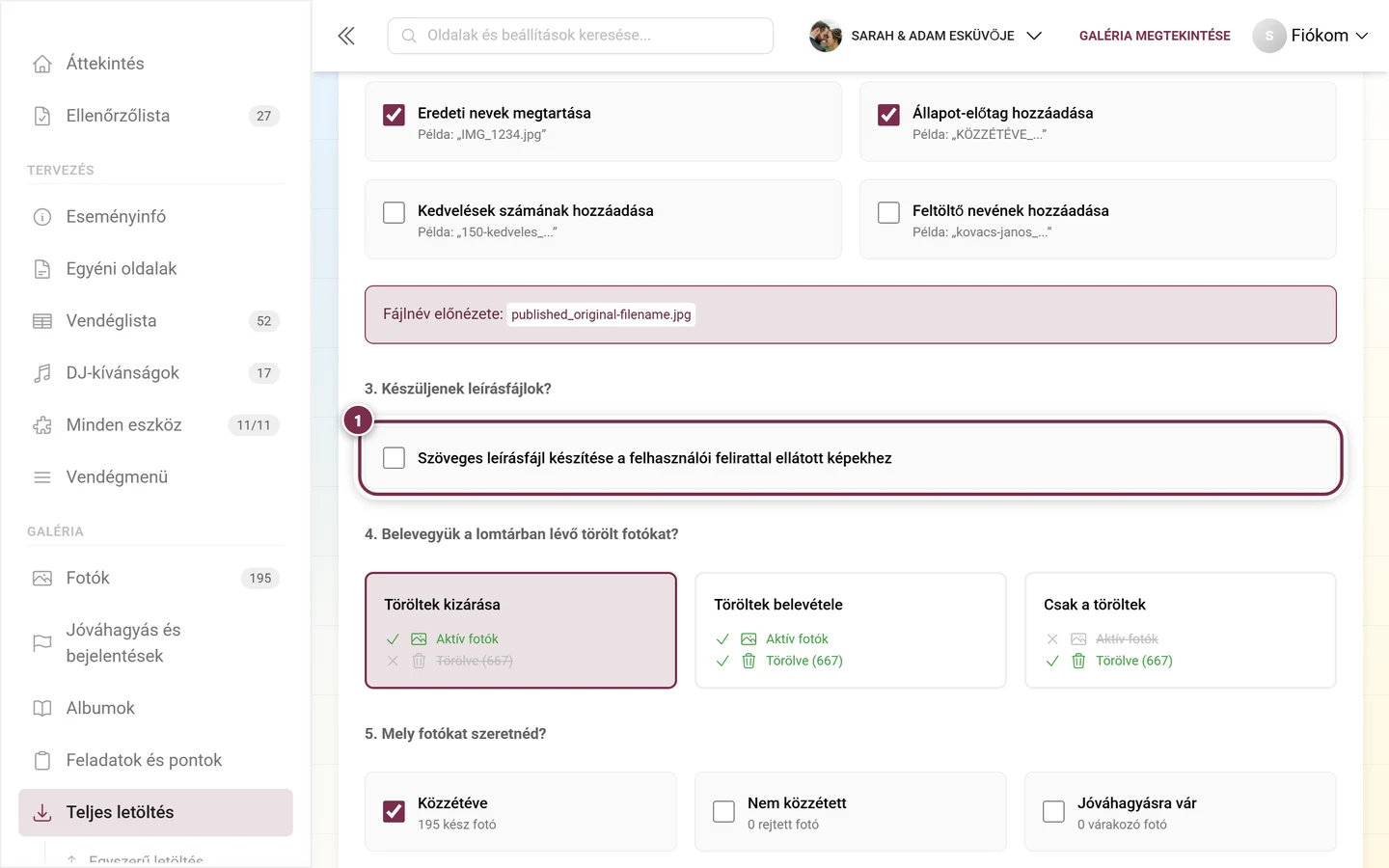This screenshot has height=868, width=1389.
Task: Open Áttekintés home icon
Action: coord(42,64)
